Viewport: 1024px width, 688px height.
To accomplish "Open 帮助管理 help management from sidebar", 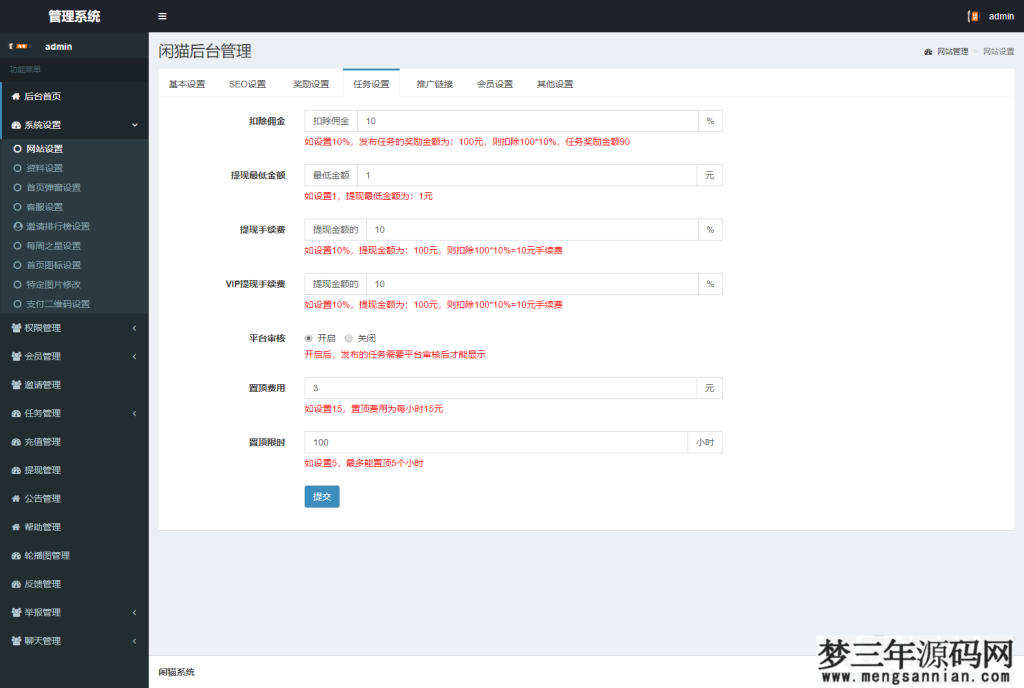I will 44,527.
